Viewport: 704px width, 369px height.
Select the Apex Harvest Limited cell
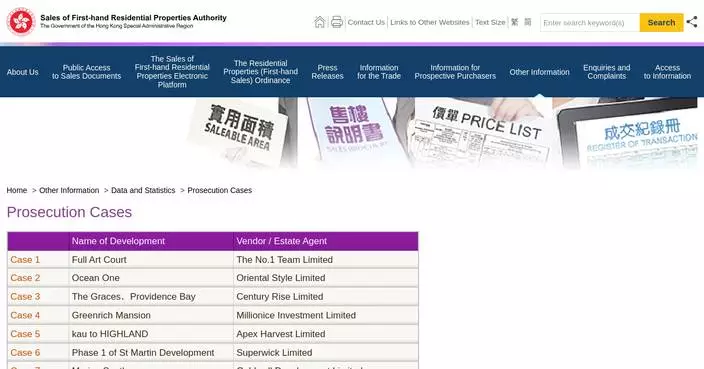(326, 334)
